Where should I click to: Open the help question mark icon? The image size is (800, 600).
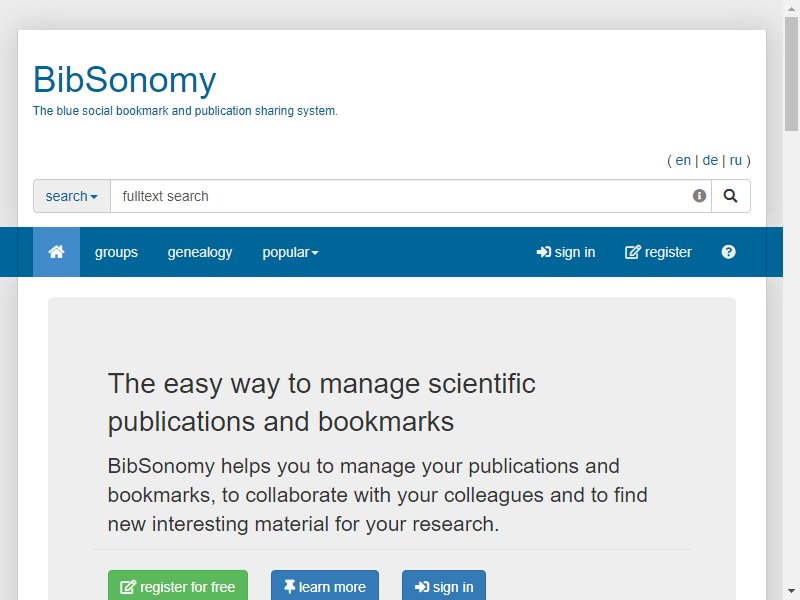coord(729,252)
